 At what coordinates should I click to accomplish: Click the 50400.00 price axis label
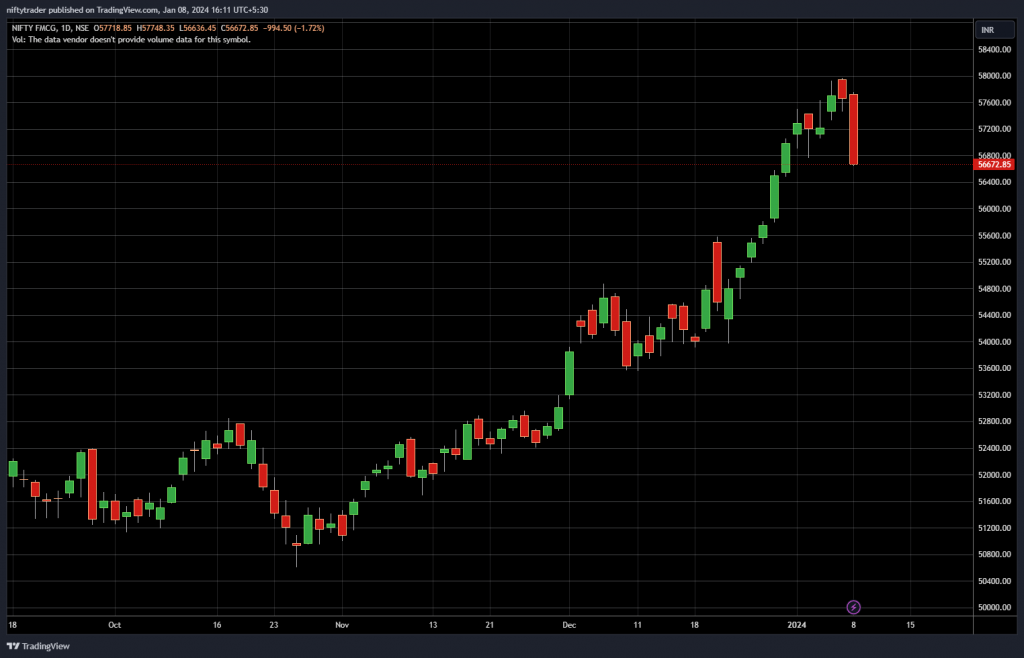click(x=995, y=581)
